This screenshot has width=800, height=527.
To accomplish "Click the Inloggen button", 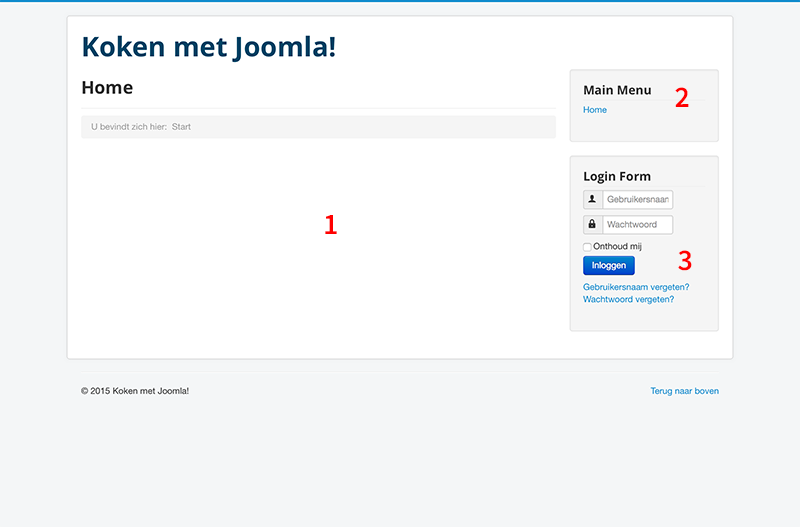I will [609, 265].
